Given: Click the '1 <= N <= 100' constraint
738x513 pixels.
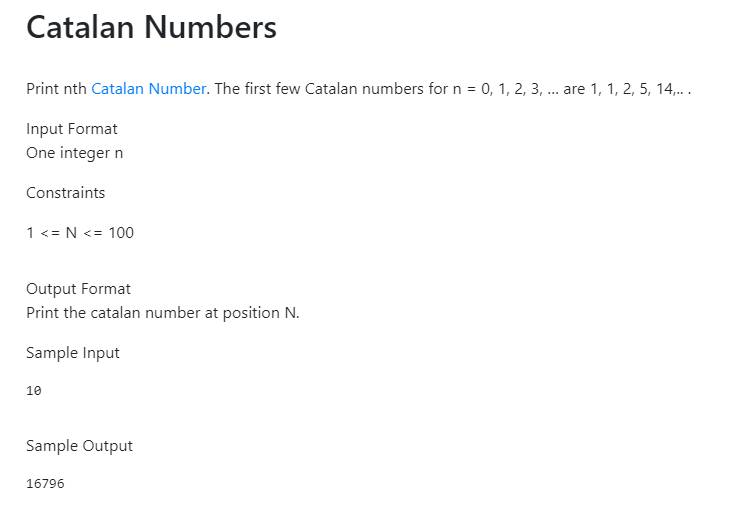Looking at the screenshot, I should tap(80, 233).
